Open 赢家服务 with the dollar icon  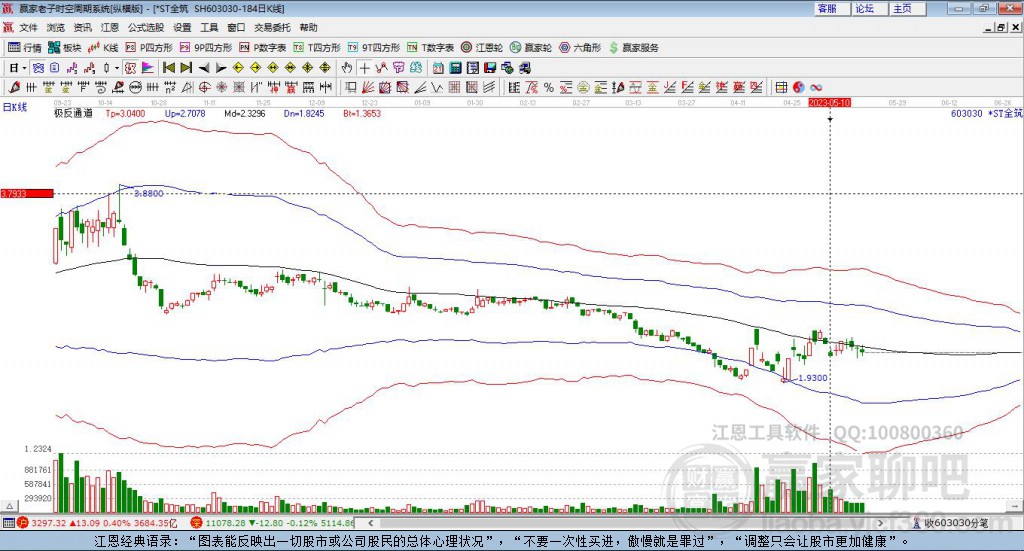click(633, 48)
